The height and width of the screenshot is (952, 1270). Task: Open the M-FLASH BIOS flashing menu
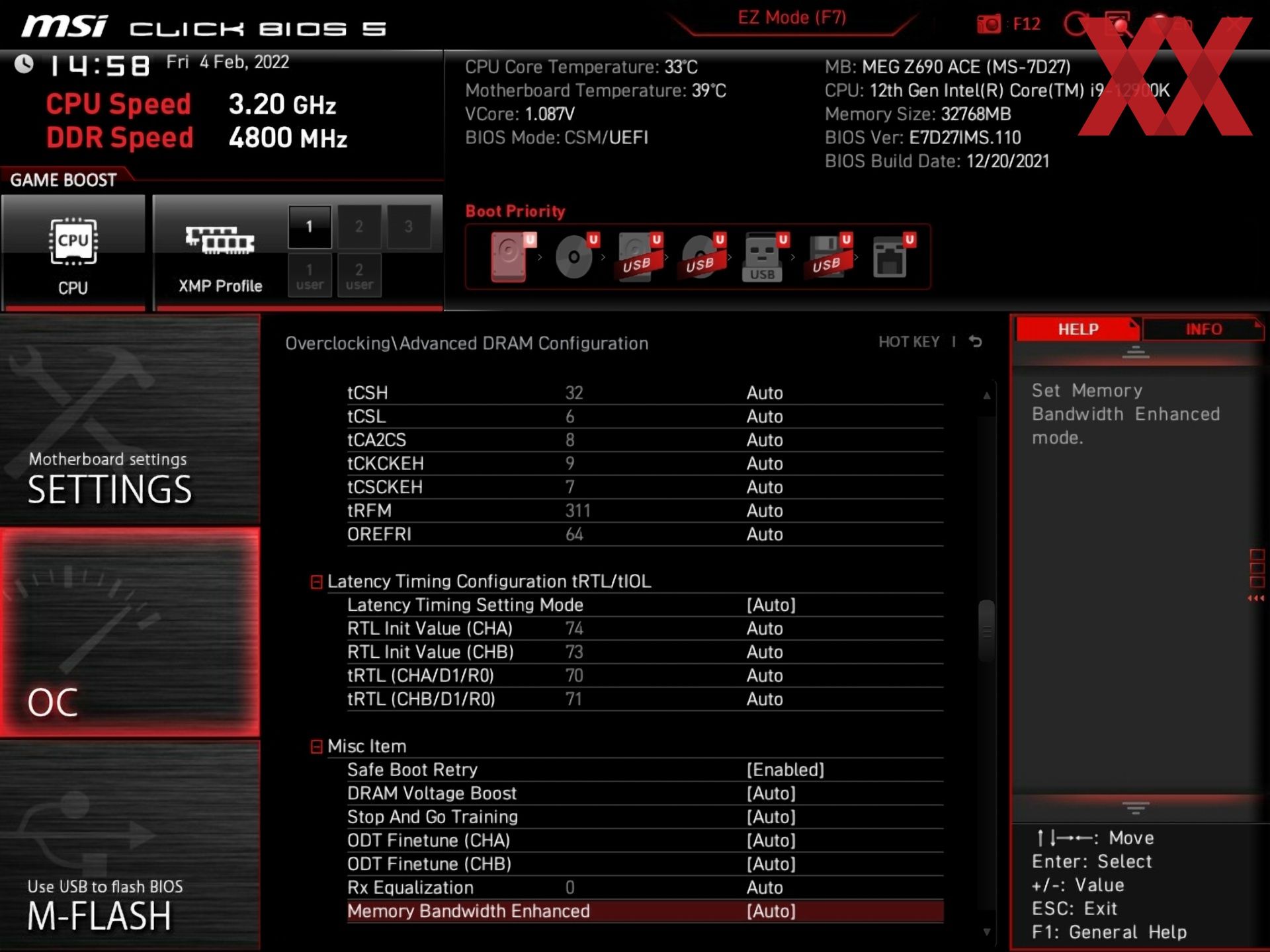tap(130, 846)
